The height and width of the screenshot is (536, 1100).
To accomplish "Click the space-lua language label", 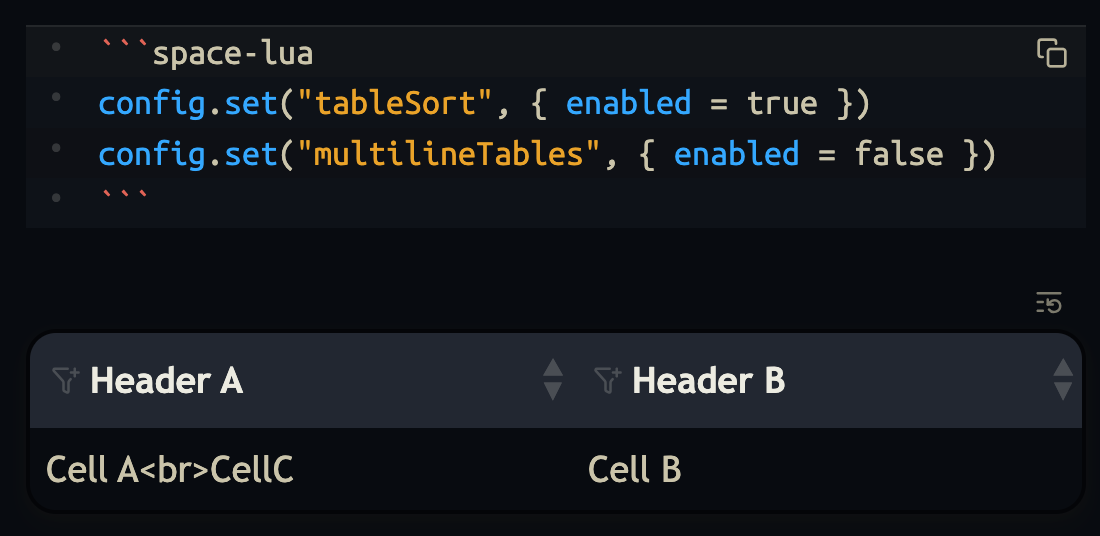I will coord(232,53).
